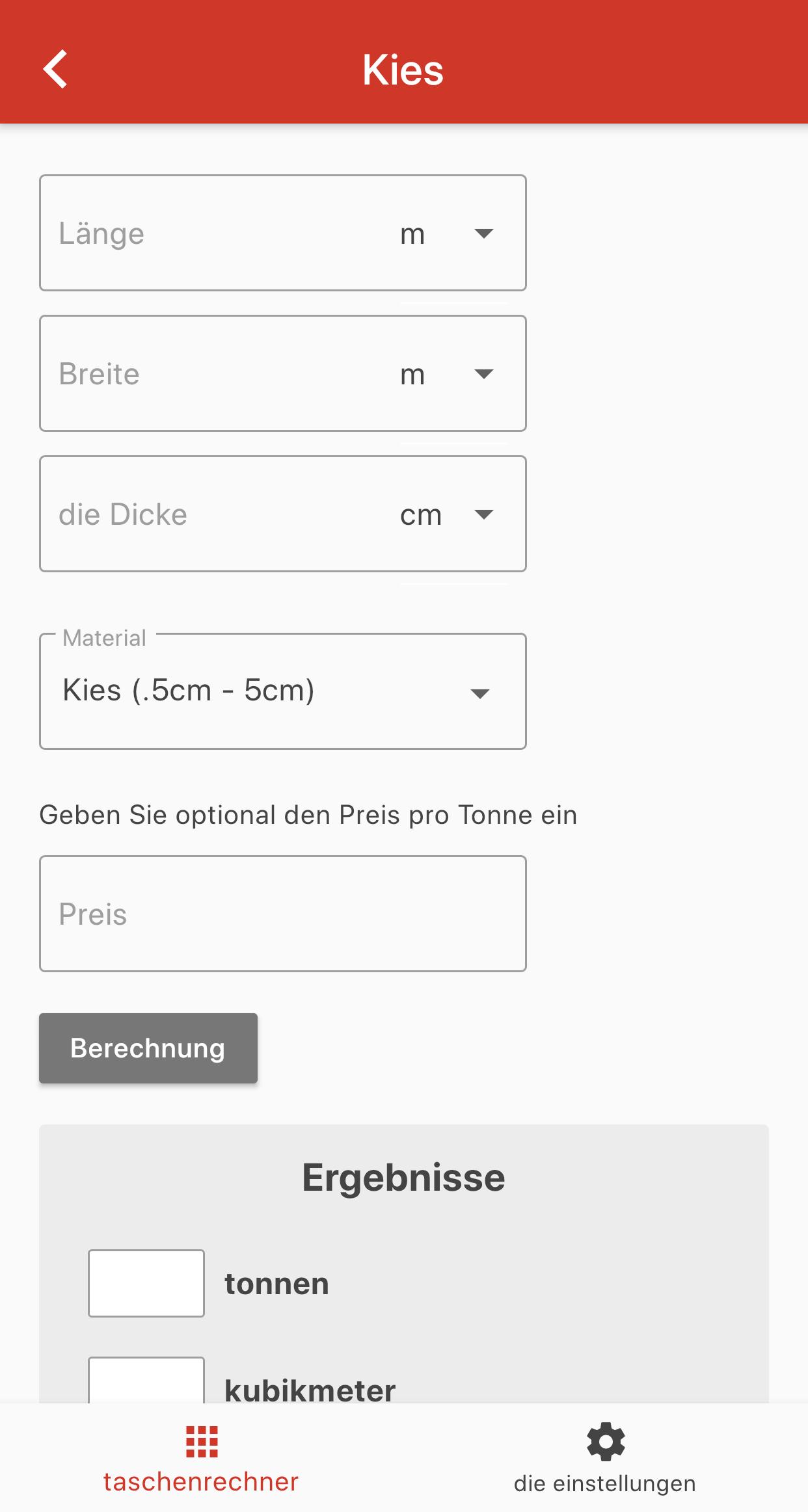The height and width of the screenshot is (1512, 808).
Task: Open the settings gear icon
Action: [606, 1442]
